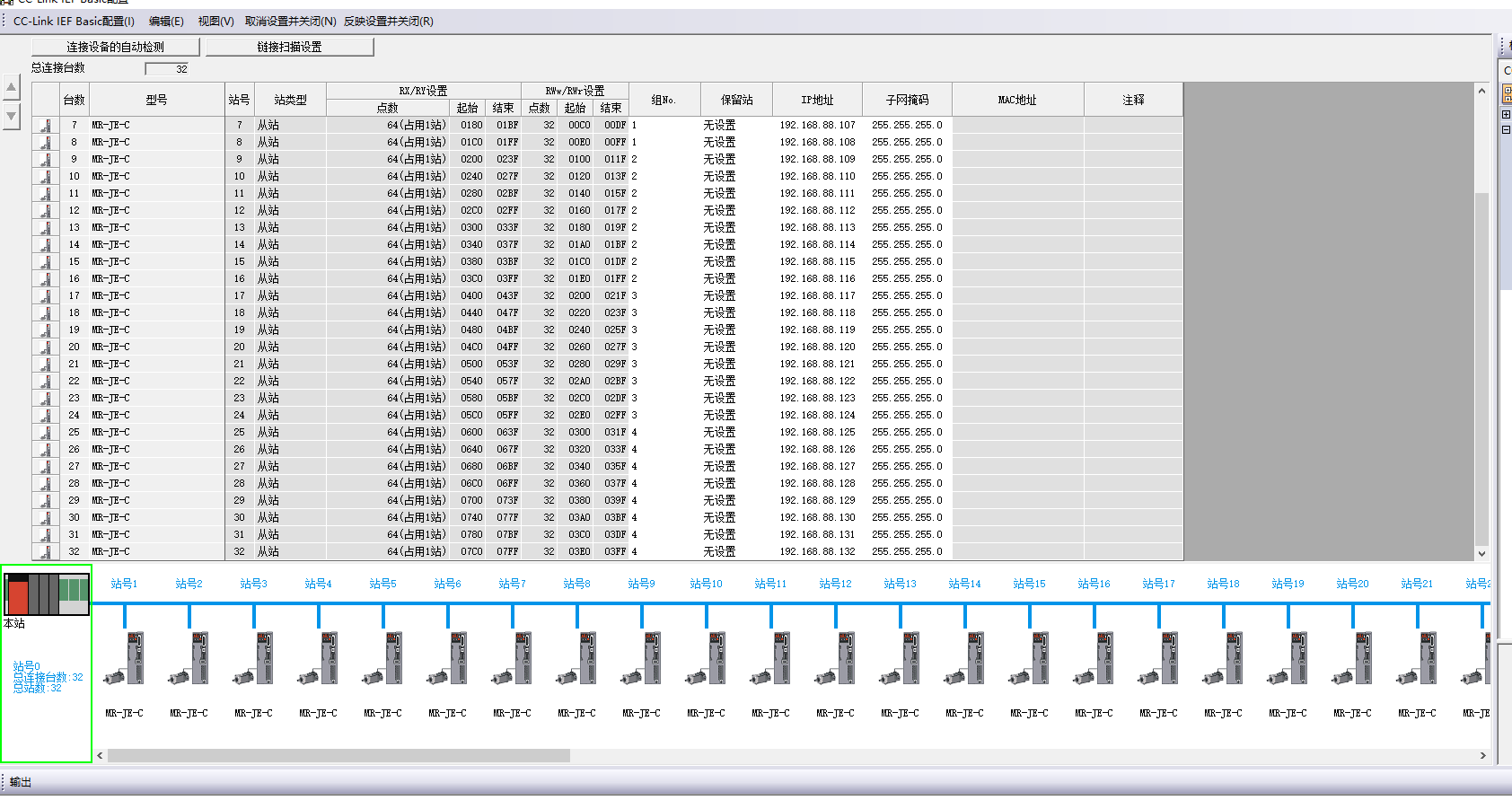
Task: Click the orange tree view icon in right panel
Action: (1507, 93)
